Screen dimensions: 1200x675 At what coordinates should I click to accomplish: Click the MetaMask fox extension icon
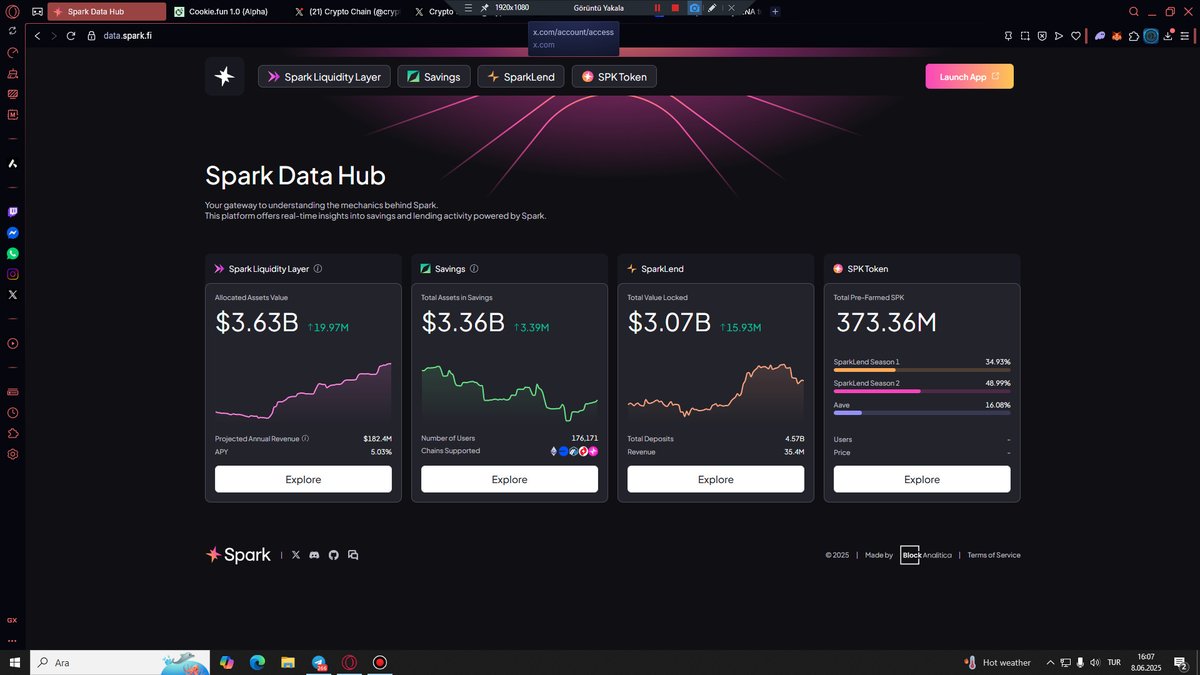(x=1117, y=35)
